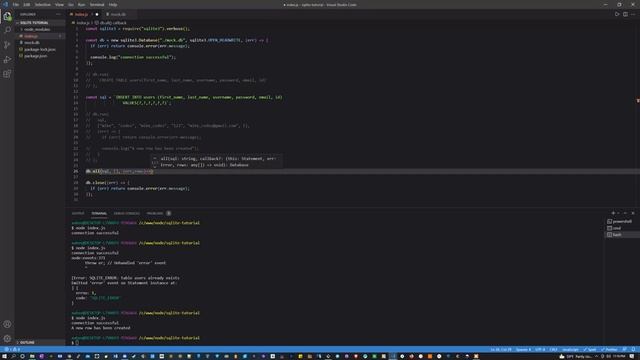Open Cortana circle on the taskbar
This screenshot has width=640, height=360.
click(22, 356)
